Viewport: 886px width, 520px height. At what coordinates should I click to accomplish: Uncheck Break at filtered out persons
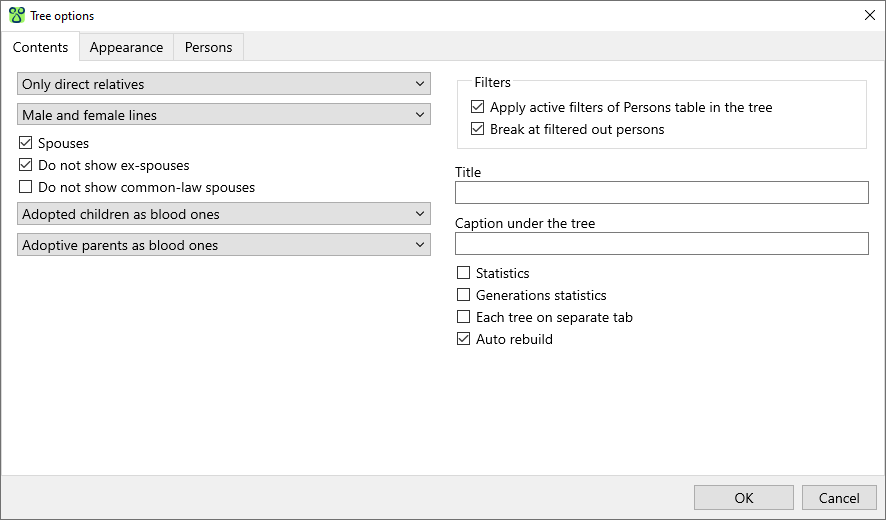(477, 129)
